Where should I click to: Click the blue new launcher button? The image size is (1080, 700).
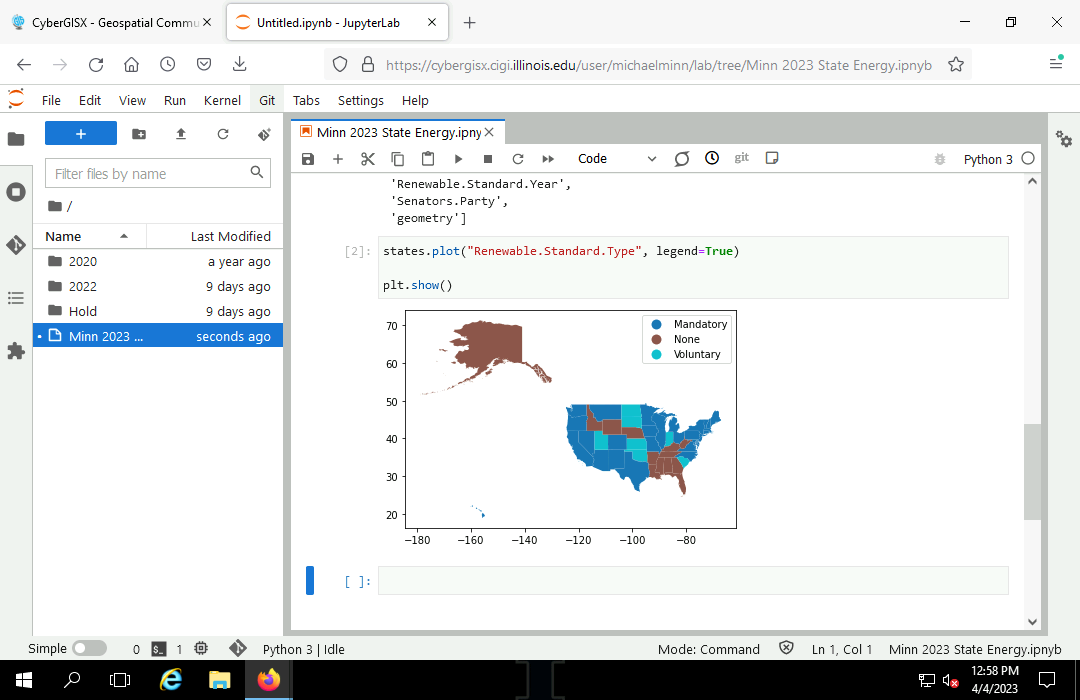[x=81, y=134]
